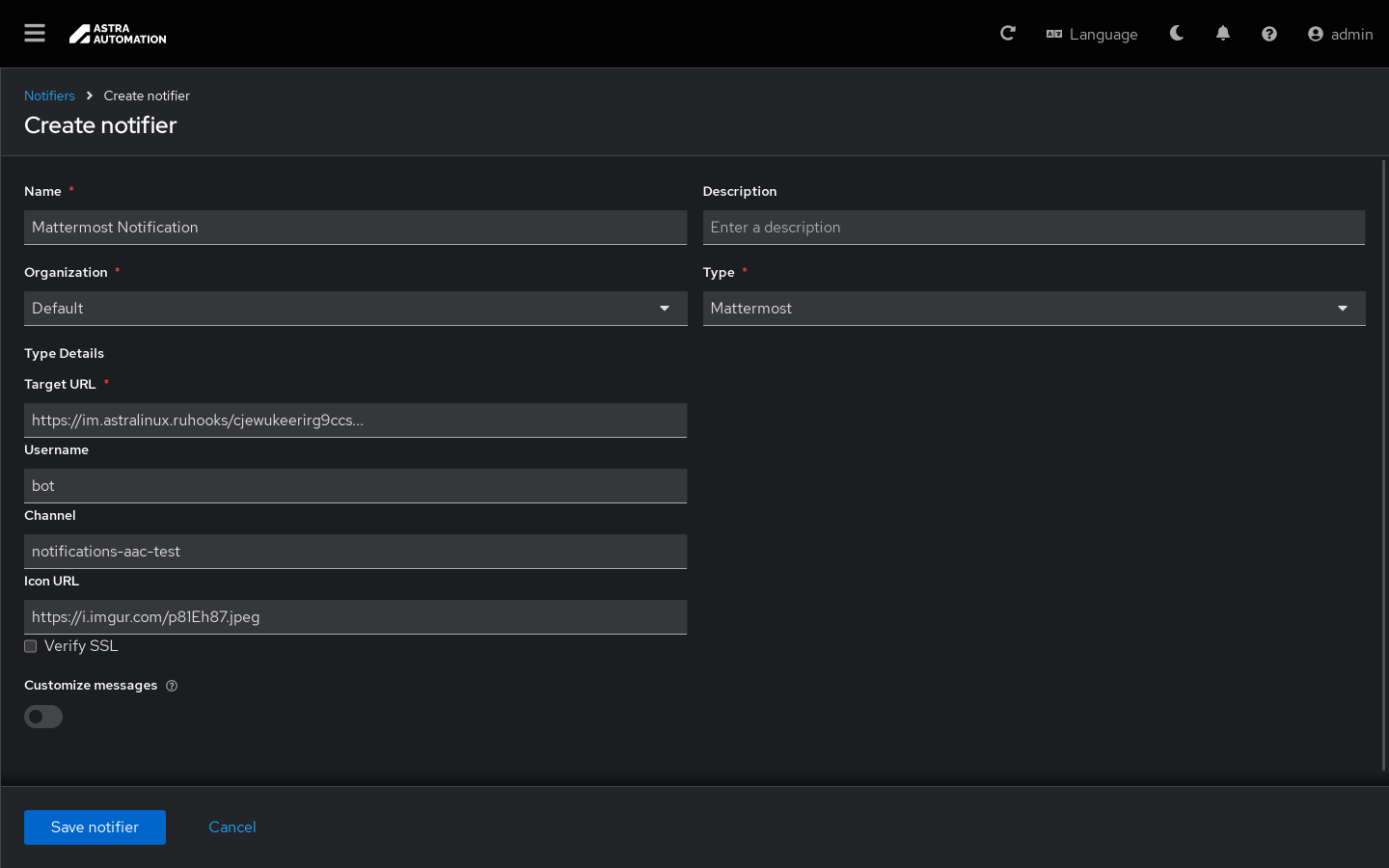Open notifications bell icon
This screenshot has height=868, width=1389.
coord(1223,34)
